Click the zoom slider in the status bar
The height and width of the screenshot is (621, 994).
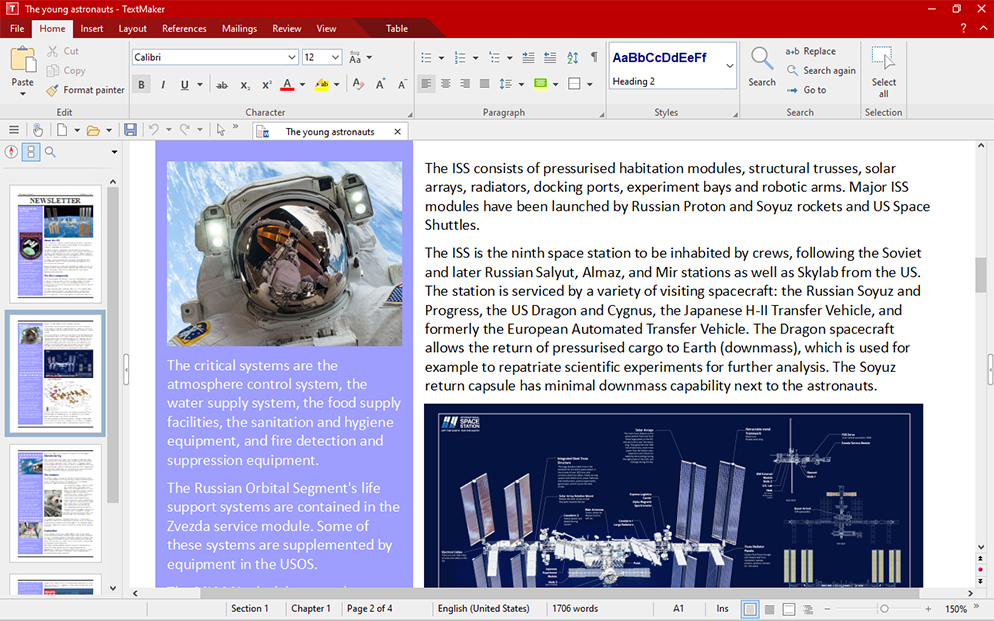click(884, 609)
